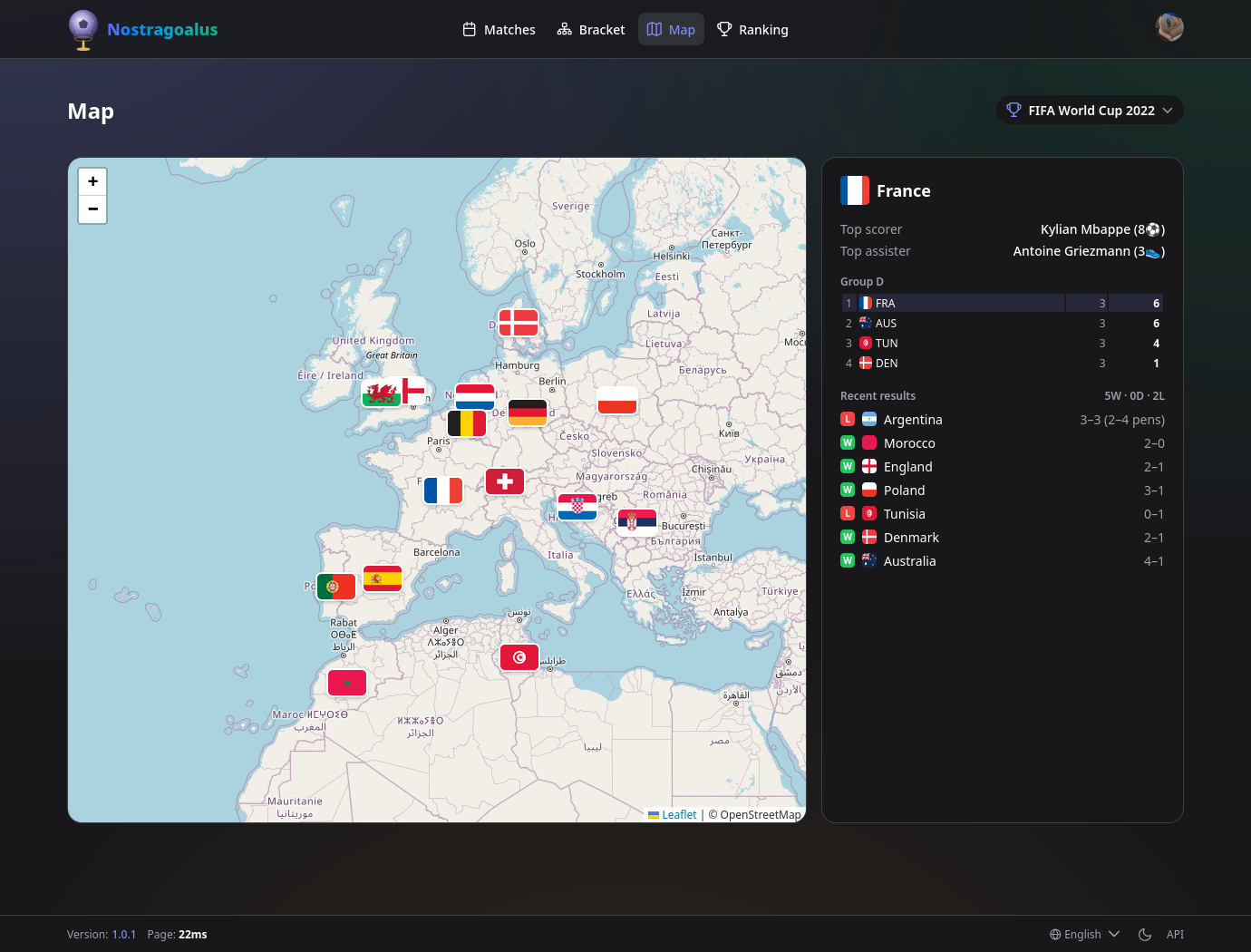Select the Morocco recent result row

tap(1003, 443)
